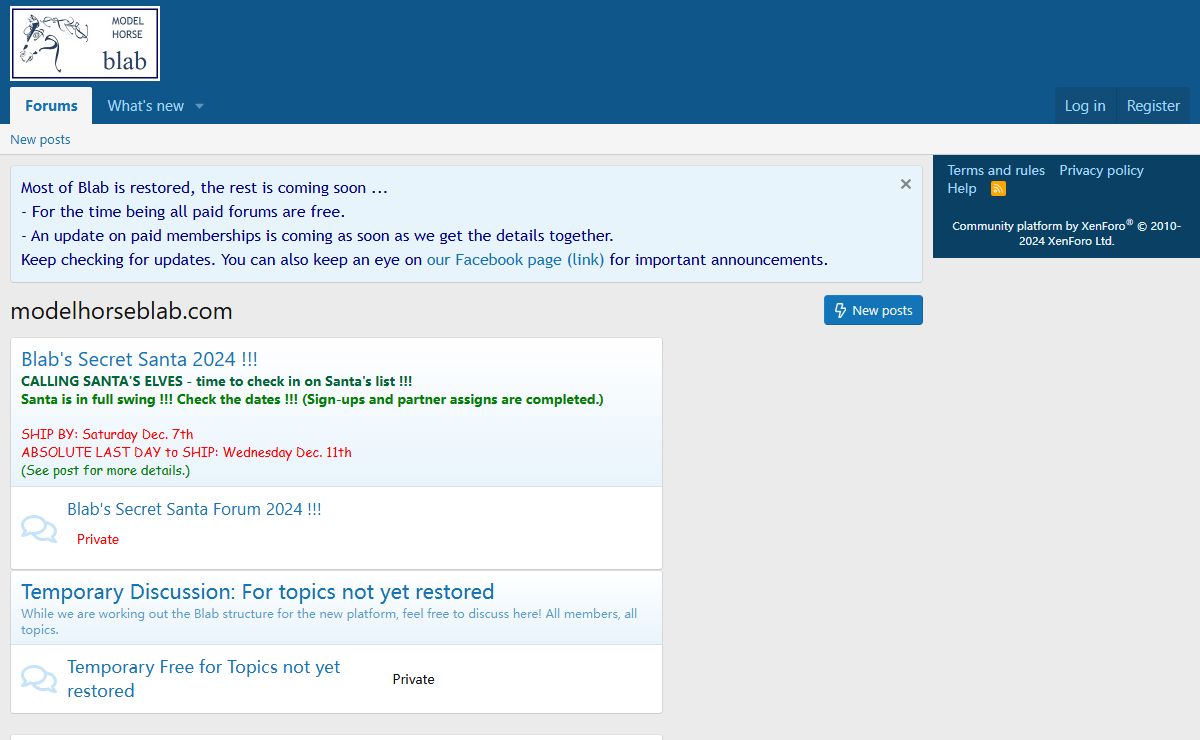Screen dimensions: 1200x740
Task: Click 'CALLING SANTA'S ELVES' green text
Action: tap(216, 381)
